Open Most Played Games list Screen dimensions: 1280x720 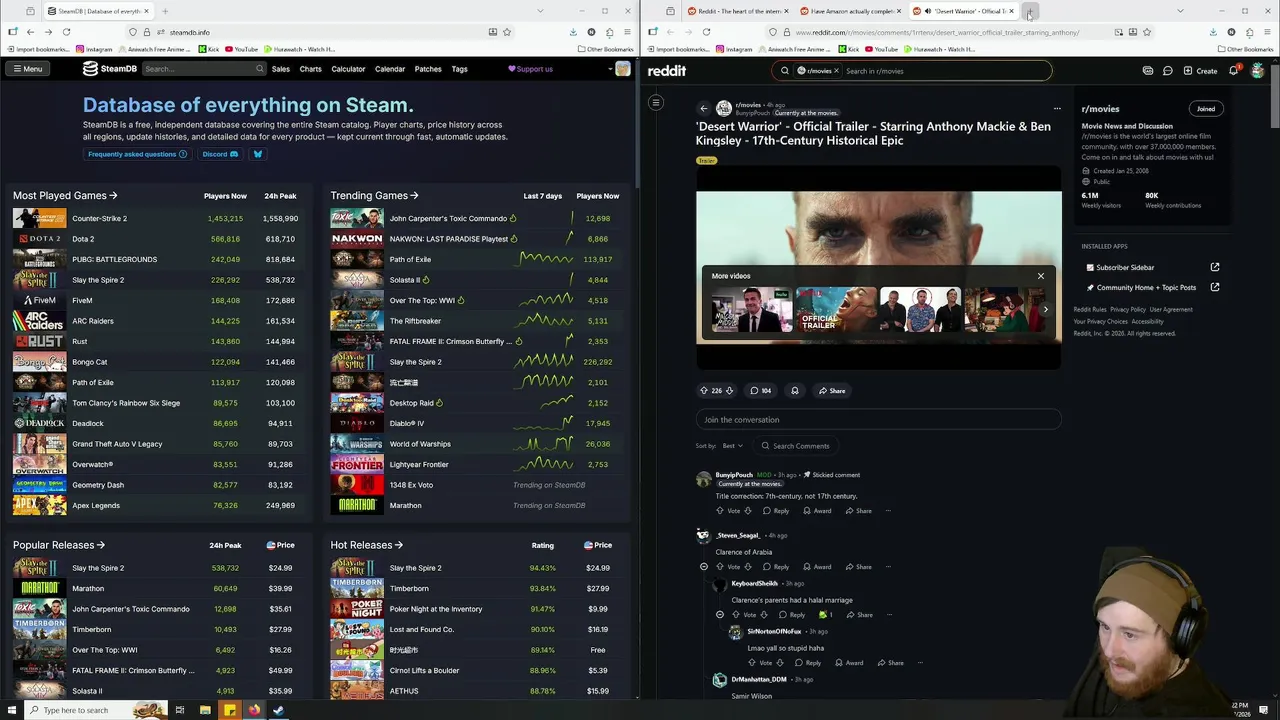(x=65, y=196)
